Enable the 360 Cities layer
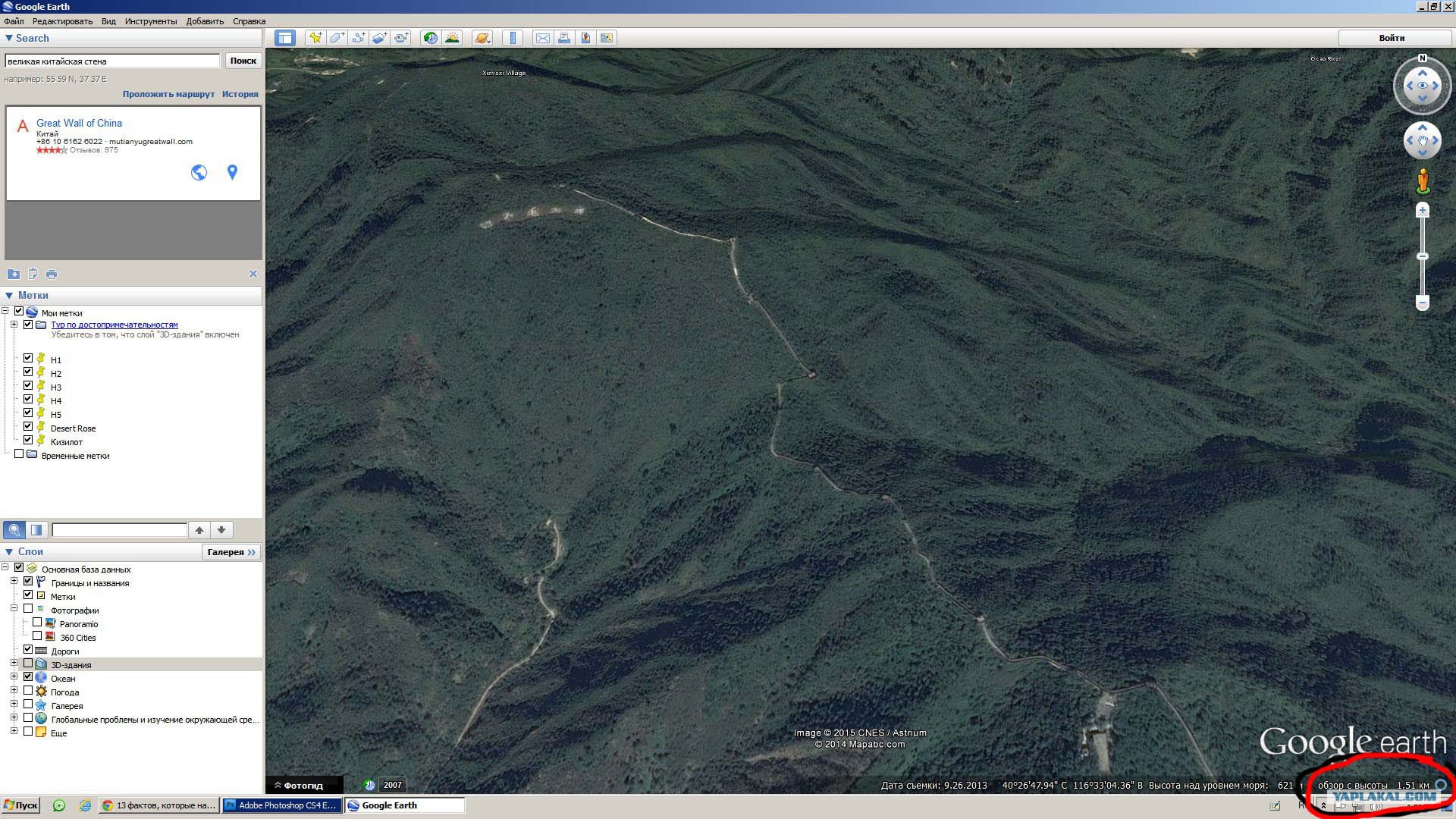Image resolution: width=1456 pixels, height=819 pixels. pos(37,635)
